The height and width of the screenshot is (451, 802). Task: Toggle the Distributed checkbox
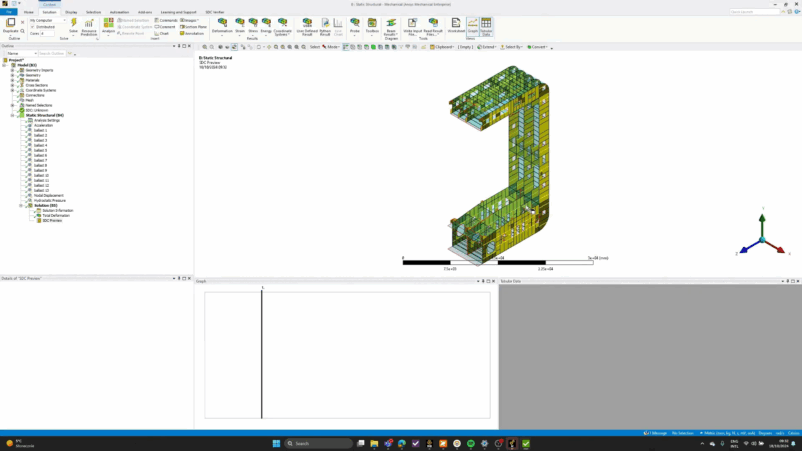click(32, 27)
